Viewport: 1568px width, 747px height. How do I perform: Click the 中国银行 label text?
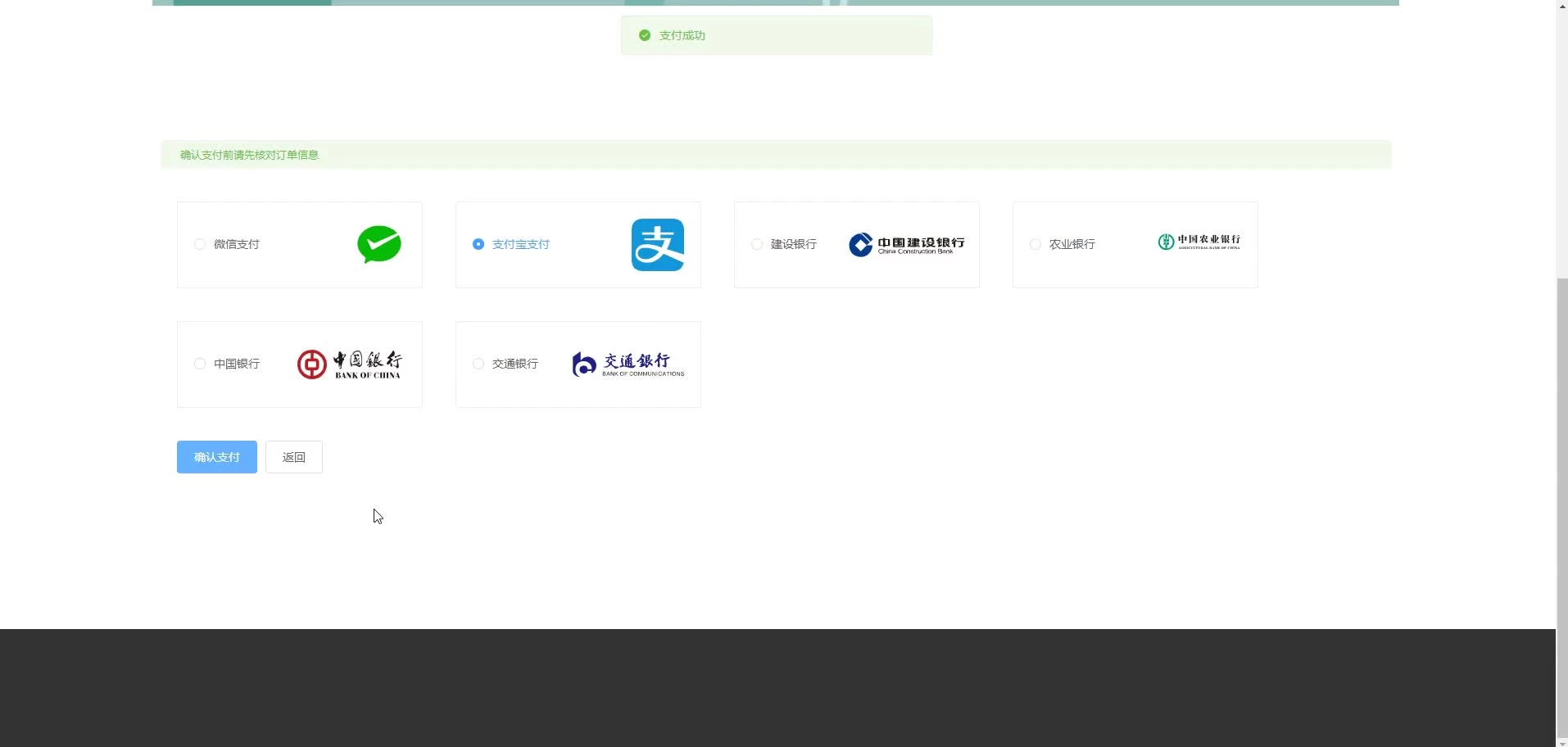[x=237, y=364]
